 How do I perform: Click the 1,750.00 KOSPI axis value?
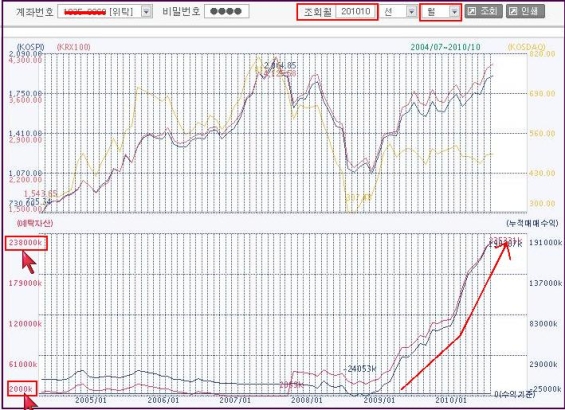[x=25, y=93]
